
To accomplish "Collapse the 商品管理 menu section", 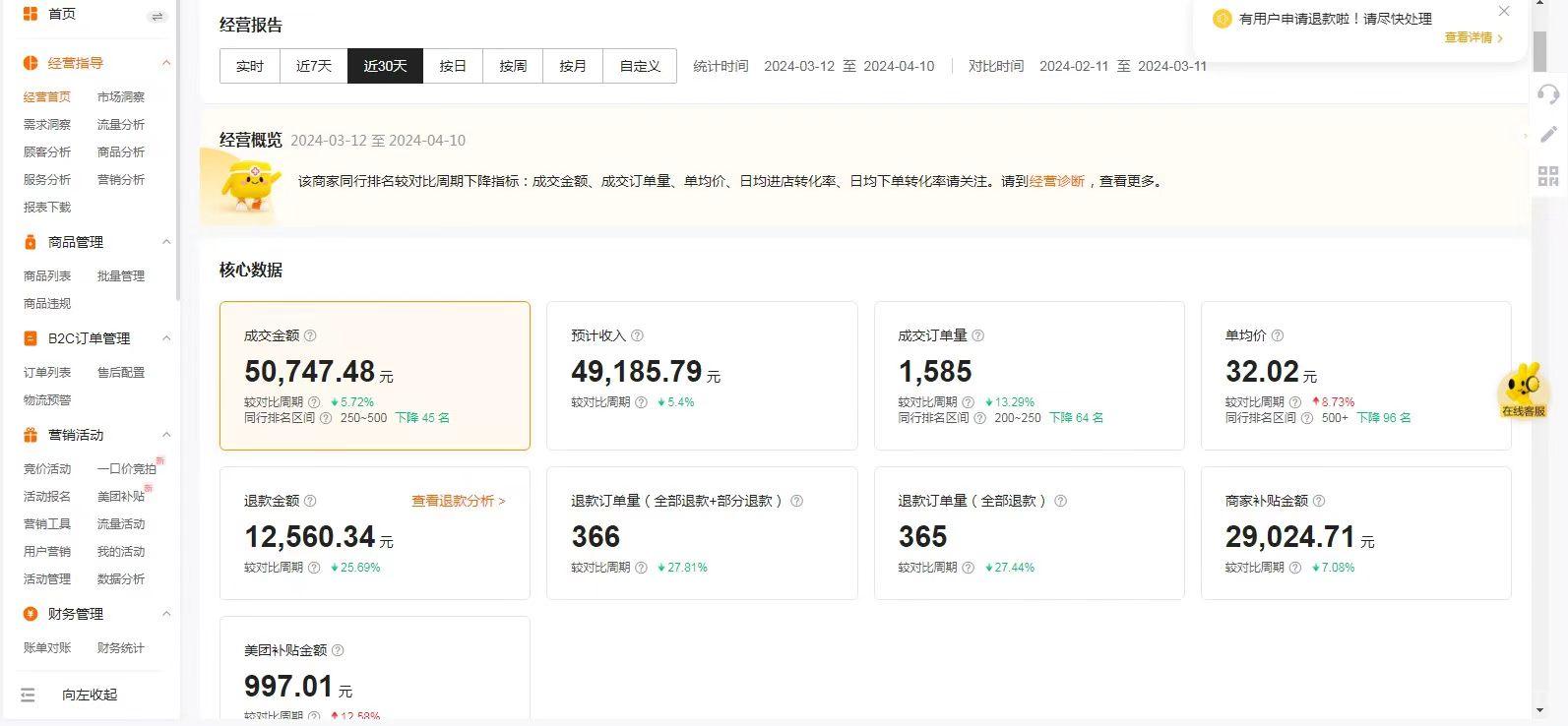I will tap(166, 242).
